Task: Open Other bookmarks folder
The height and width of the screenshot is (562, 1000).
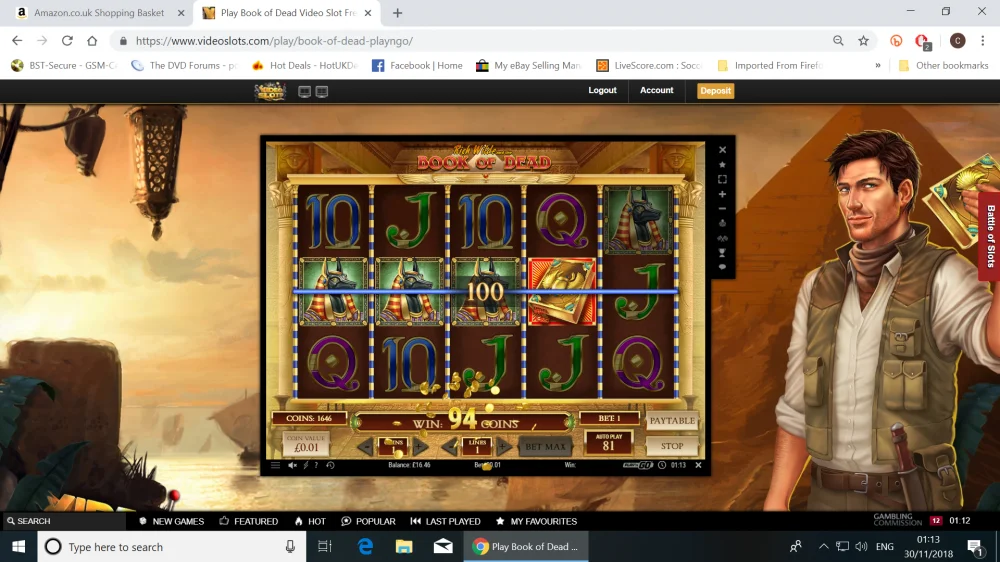Action: coord(943,65)
